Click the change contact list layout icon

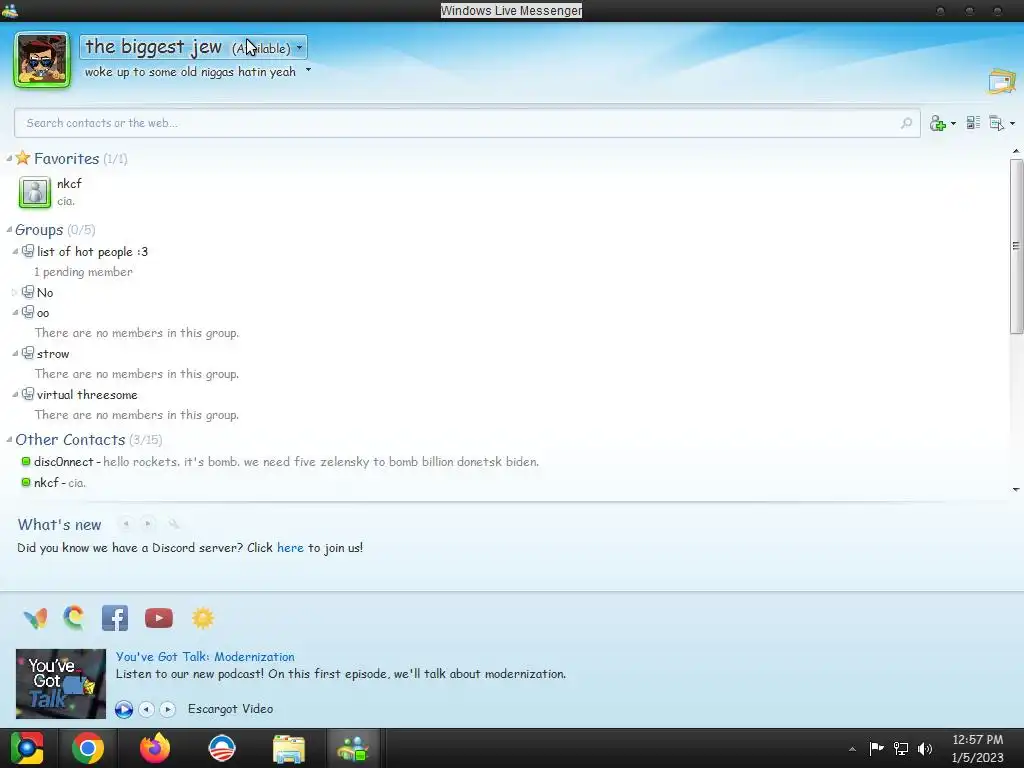(973, 123)
